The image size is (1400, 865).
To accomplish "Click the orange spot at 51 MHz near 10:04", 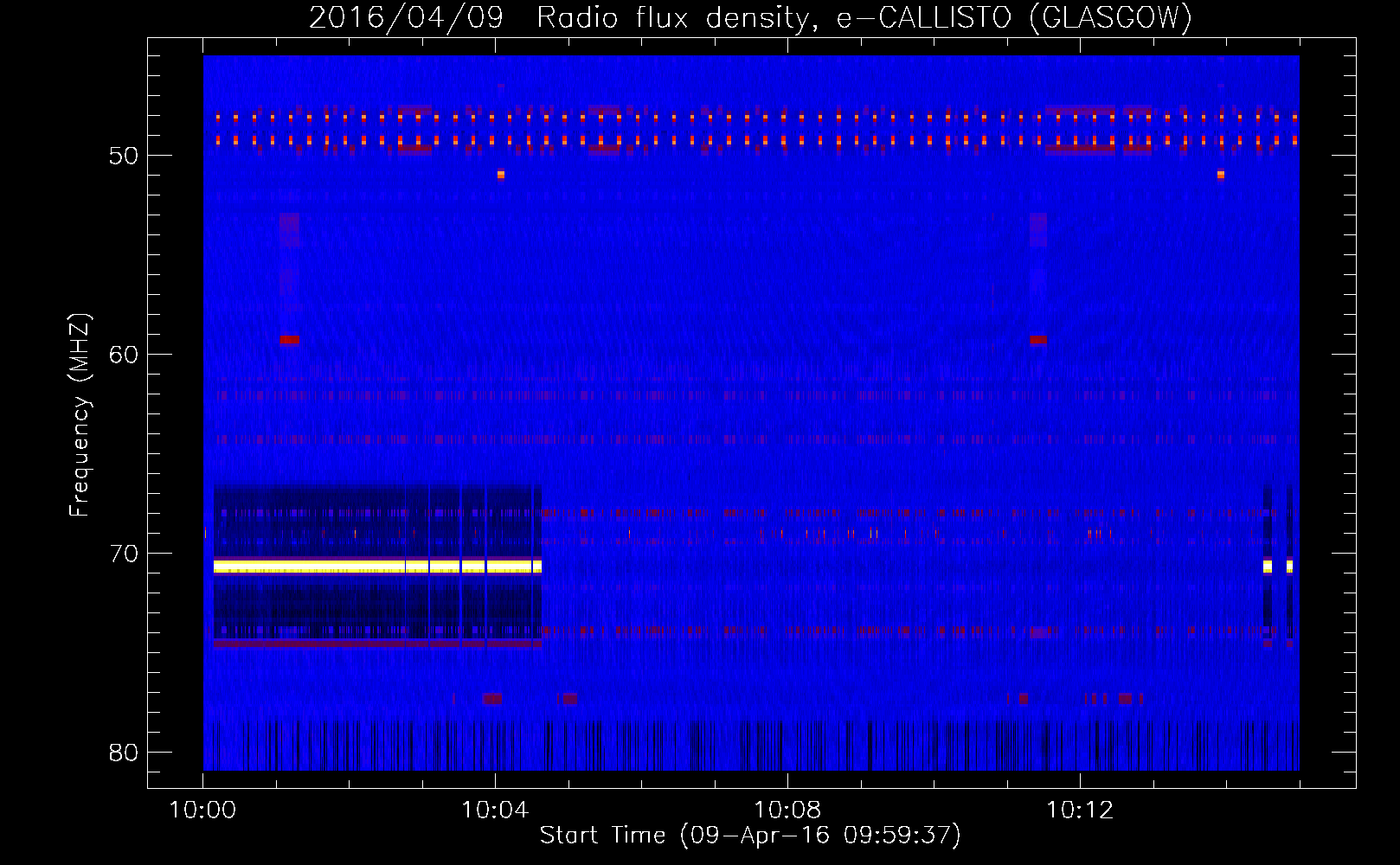I will click(x=501, y=175).
